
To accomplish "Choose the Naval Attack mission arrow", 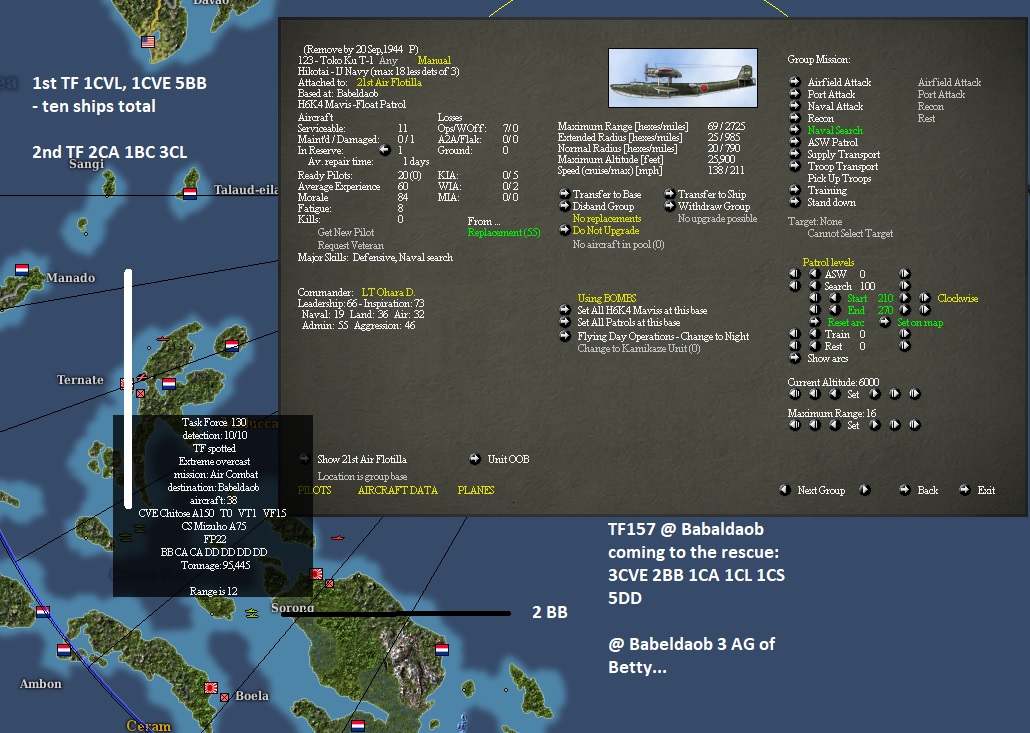I will tap(795, 106).
